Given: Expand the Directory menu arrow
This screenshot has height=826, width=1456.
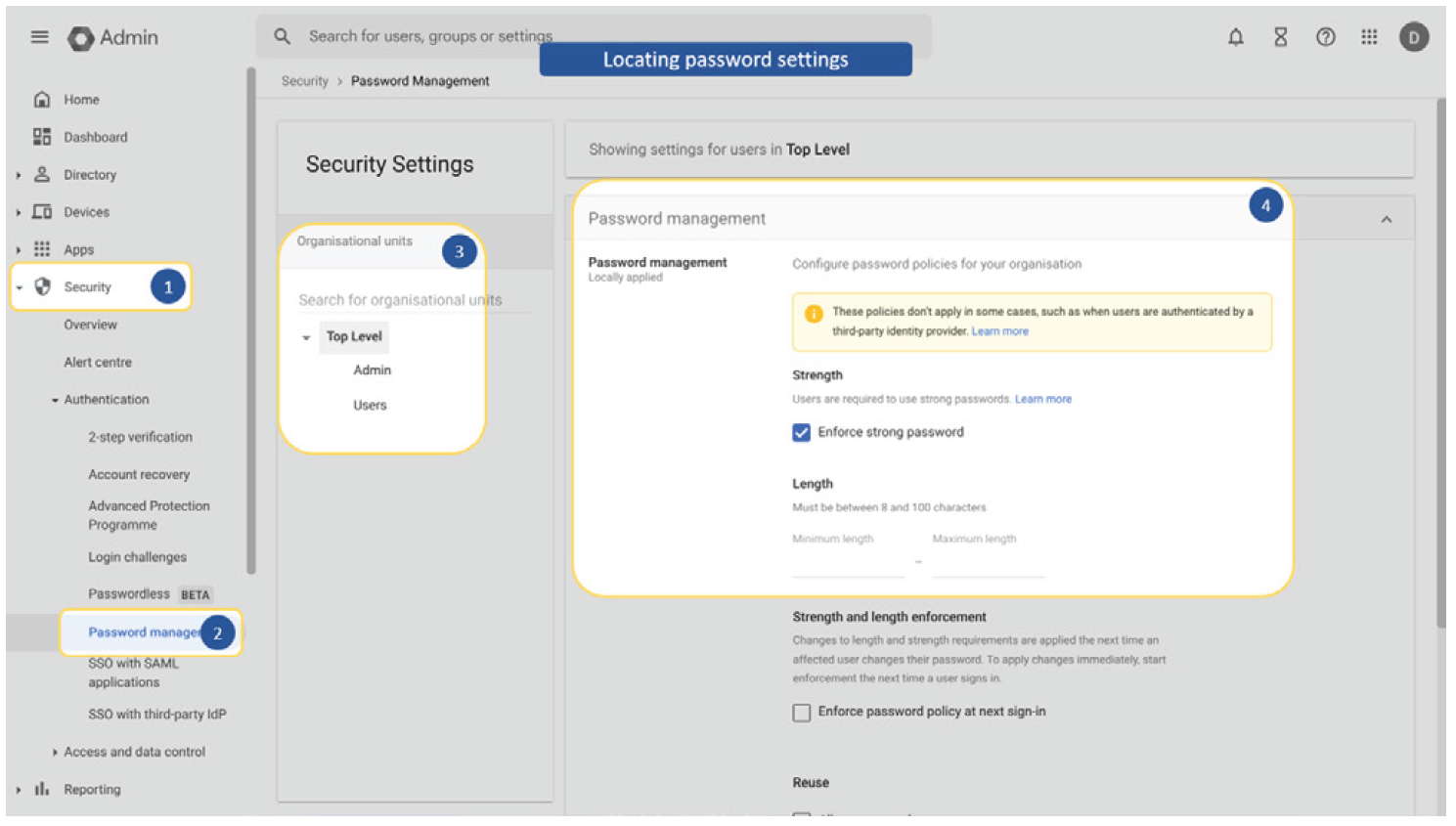Looking at the screenshot, I should [19, 175].
